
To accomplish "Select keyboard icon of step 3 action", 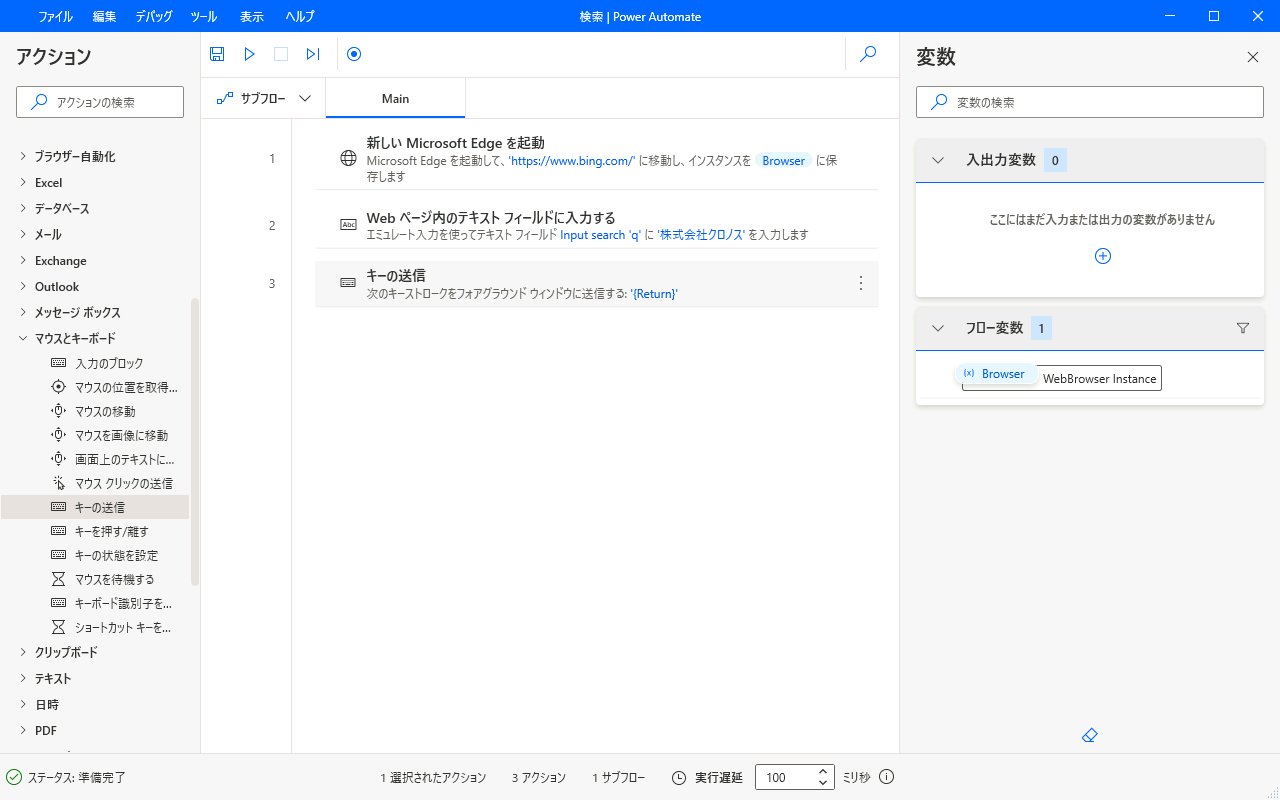I will click(x=348, y=283).
